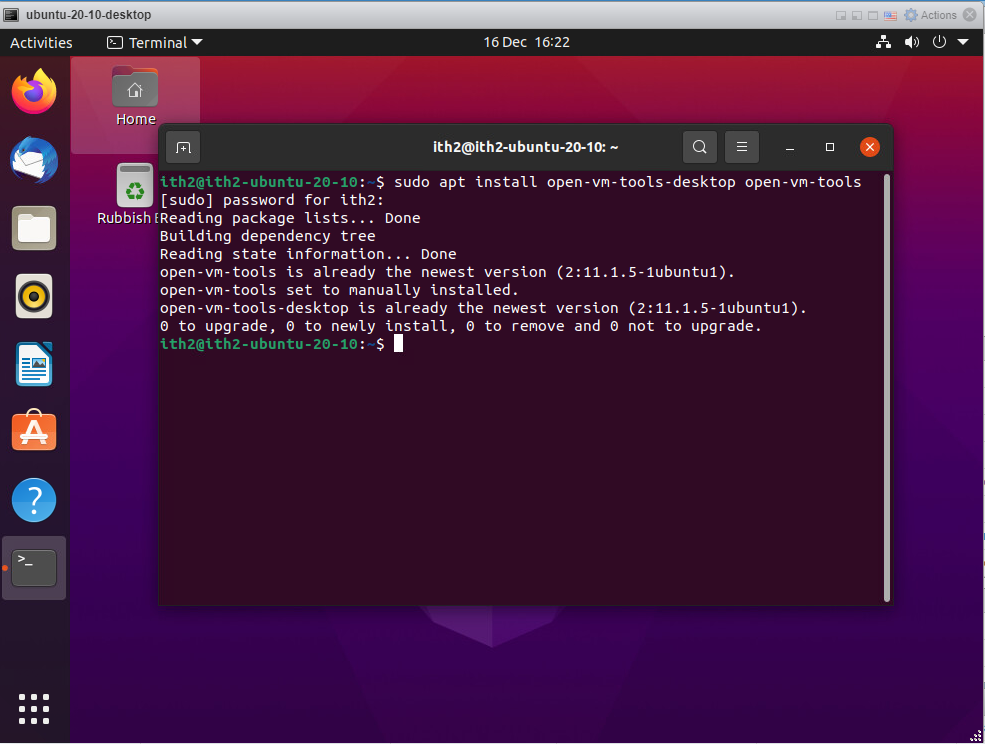Click the terminal title ith2@ith2-ubuntu-20-10
The height and width of the screenshot is (744, 985).
pos(525,147)
